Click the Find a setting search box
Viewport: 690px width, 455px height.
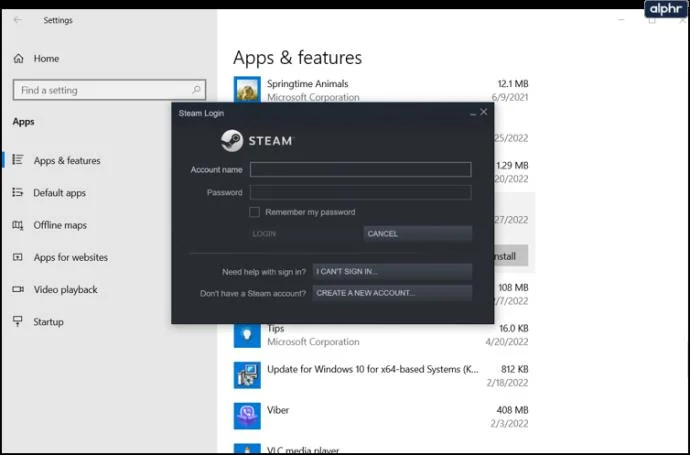point(109,90)
